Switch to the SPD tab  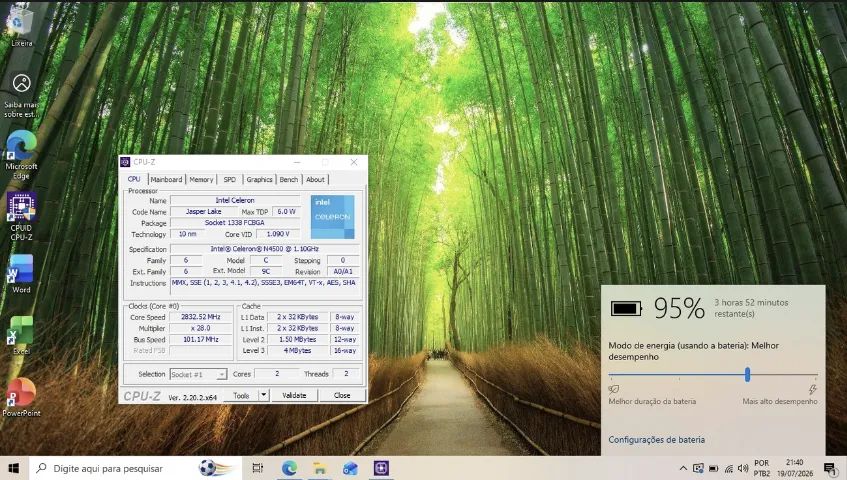pos(230,179)
